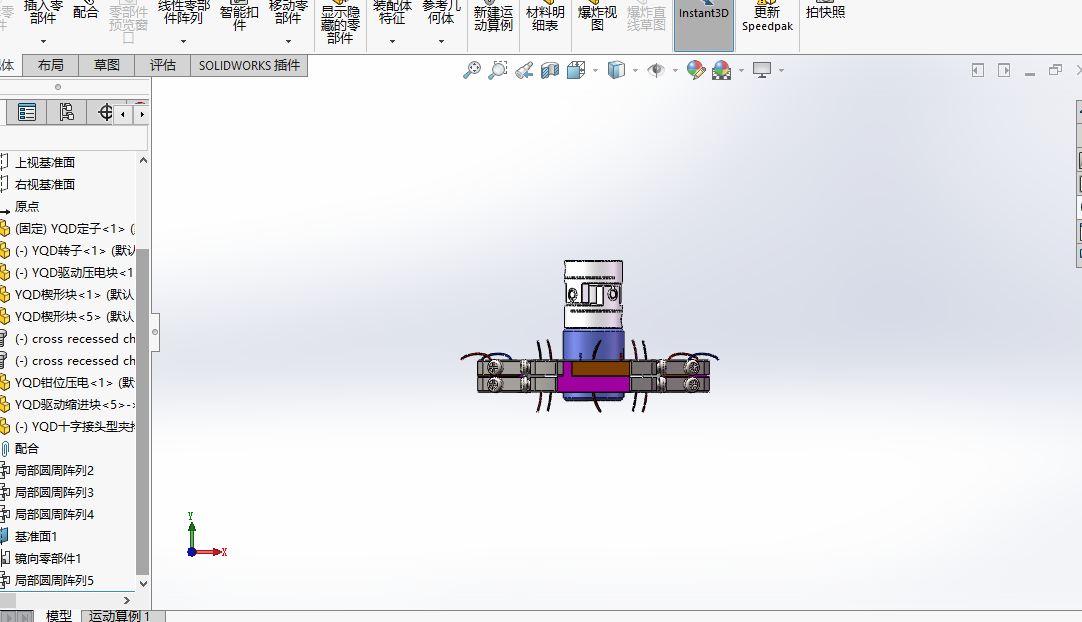Viewport: 1082px width, 622px height.
Task: Click the 拍快照 snapshot command
Action: click(x=825, y=12)
